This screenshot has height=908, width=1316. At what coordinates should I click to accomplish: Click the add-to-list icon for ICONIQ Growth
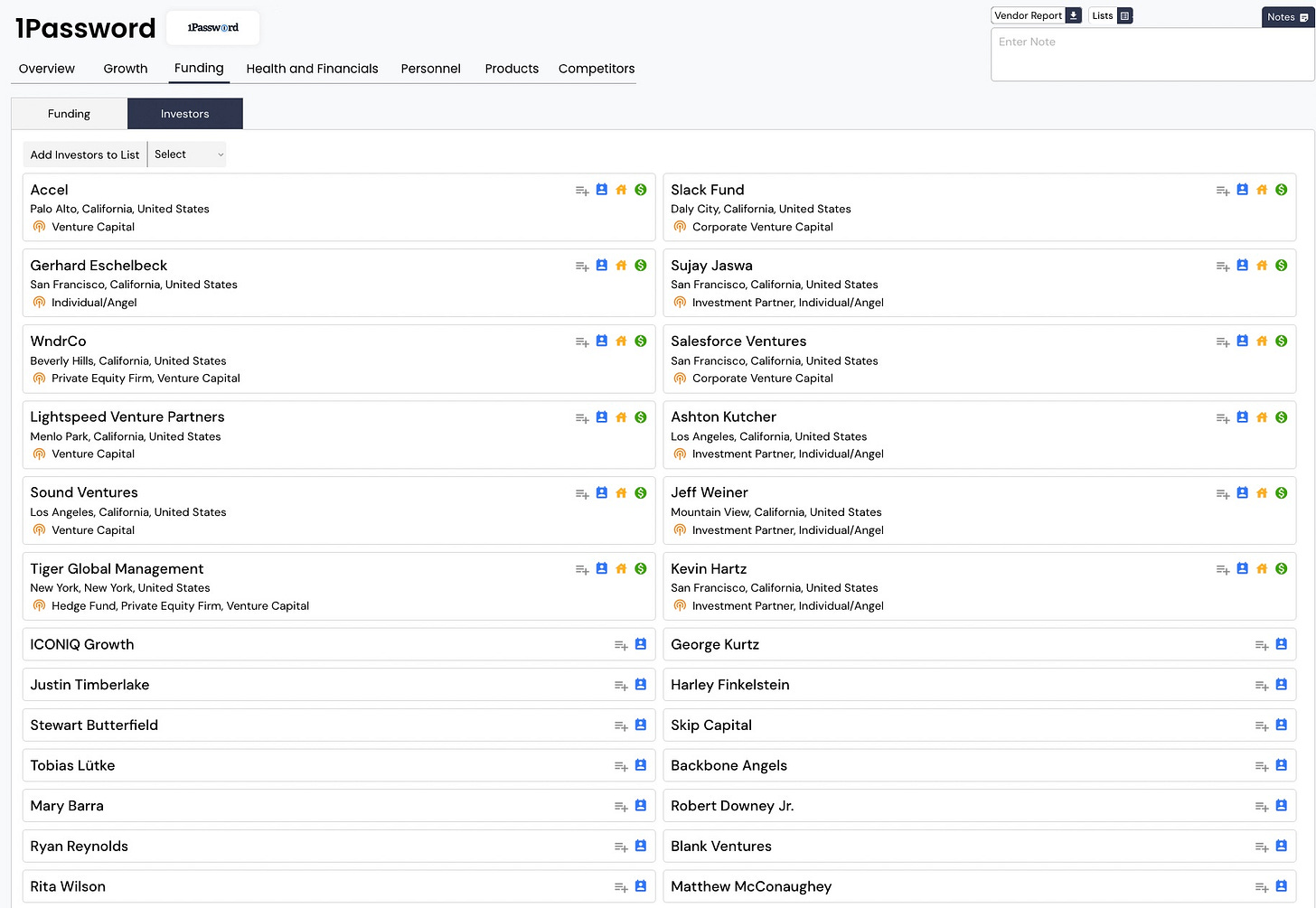(x=621, y=646)
